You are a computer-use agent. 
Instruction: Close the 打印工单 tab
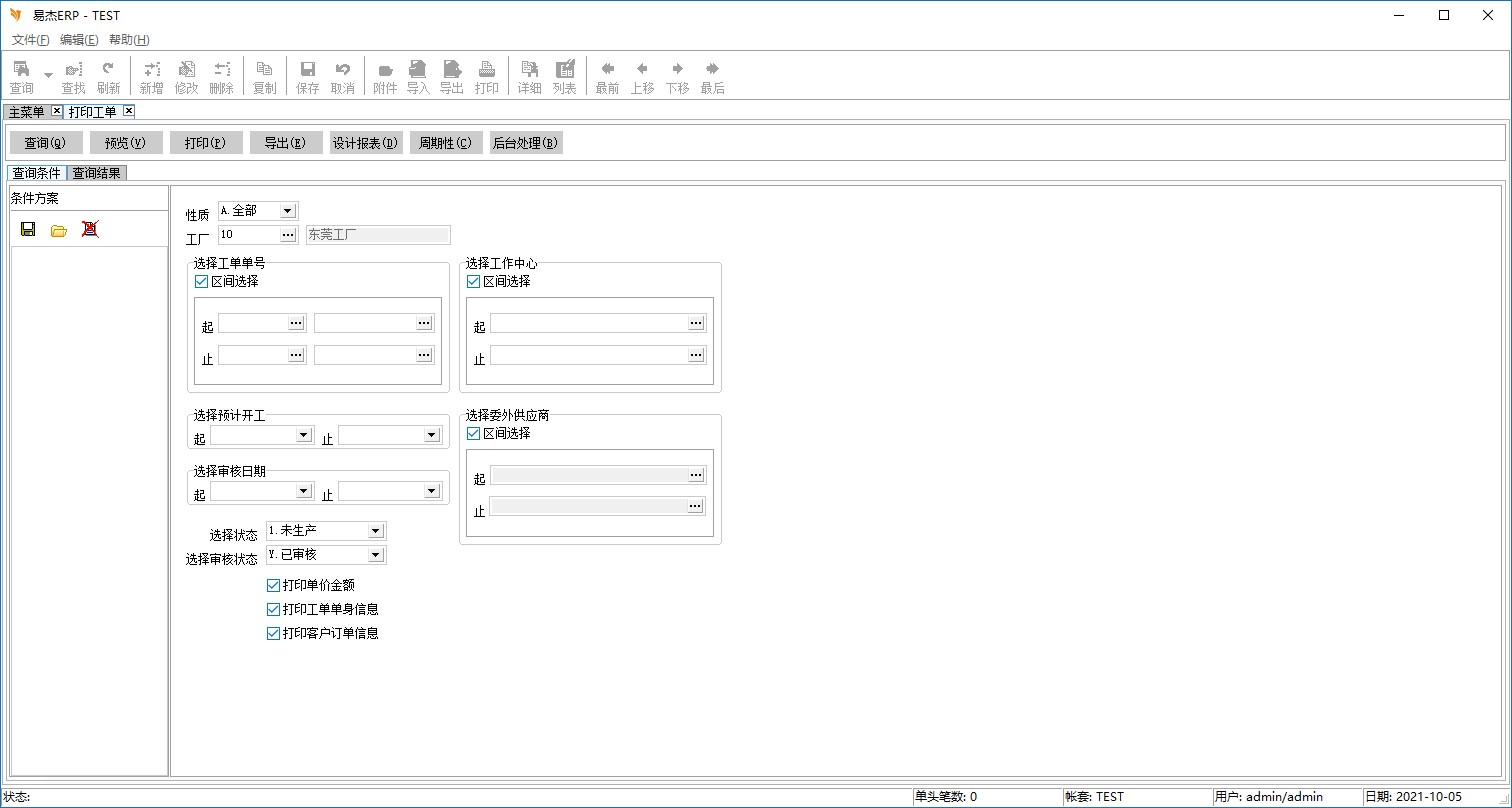coord(129,111)
